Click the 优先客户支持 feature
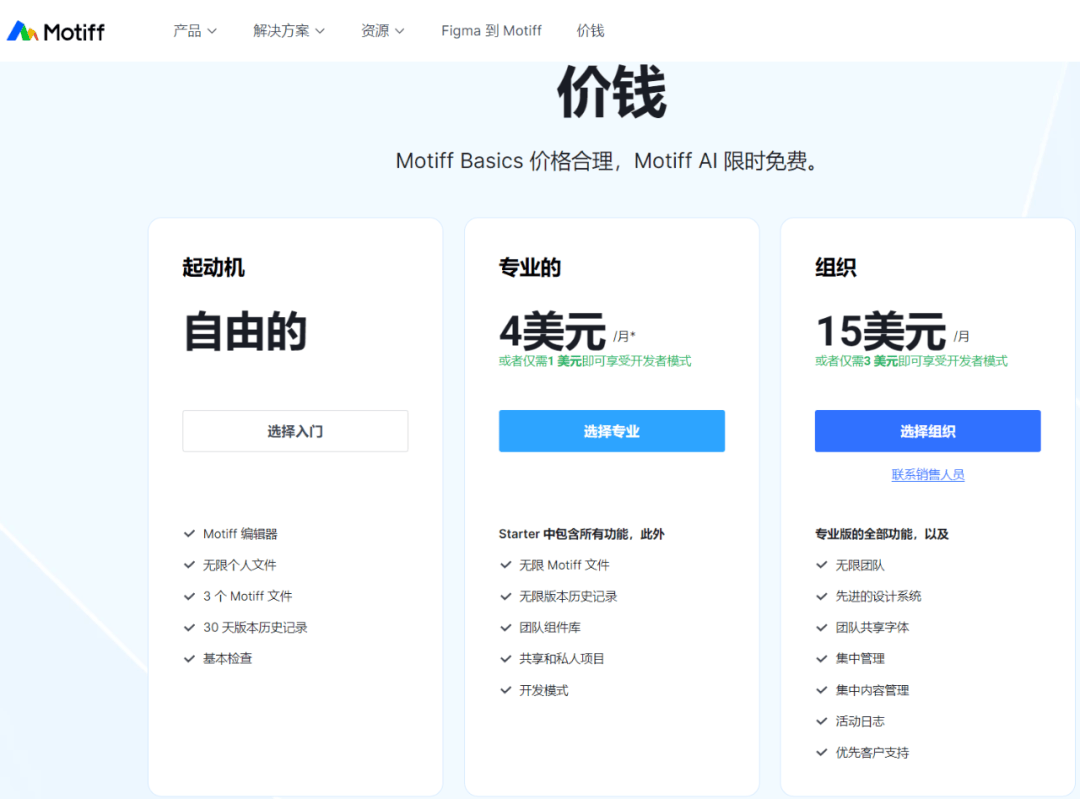Image resolution: width=1080 pixels, height=799 pixels. click(872, 753)
